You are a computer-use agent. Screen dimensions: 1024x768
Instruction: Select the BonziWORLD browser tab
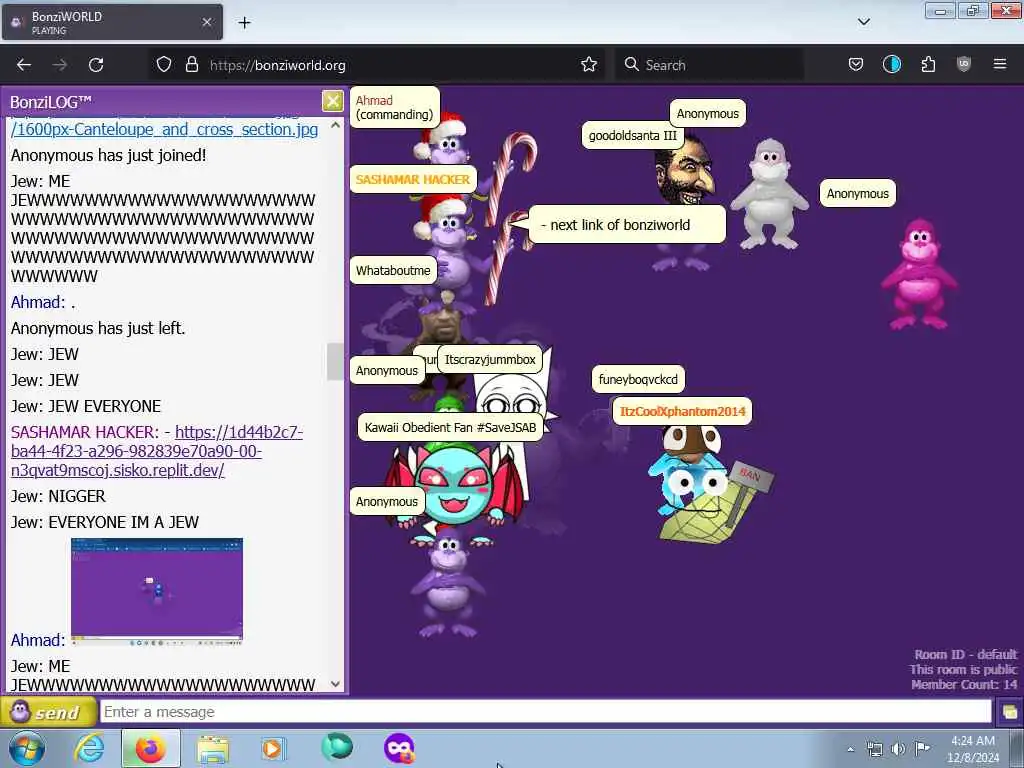112,22
